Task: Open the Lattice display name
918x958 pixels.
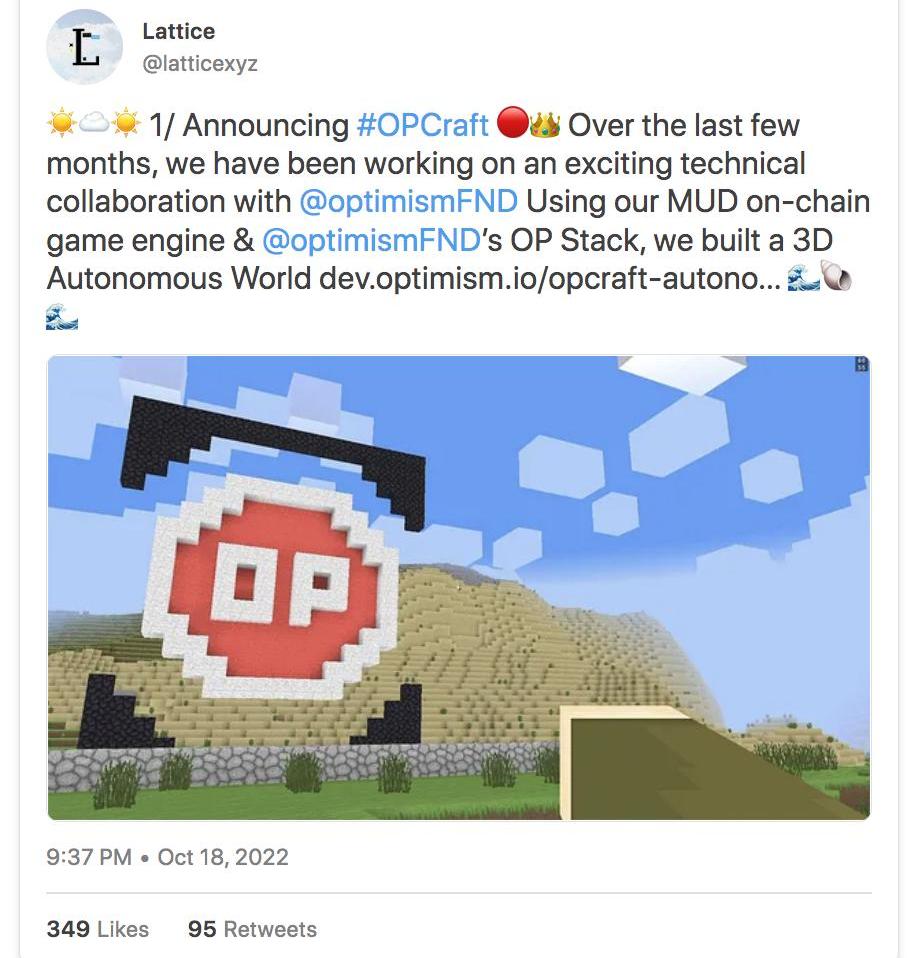Action: 178,31
